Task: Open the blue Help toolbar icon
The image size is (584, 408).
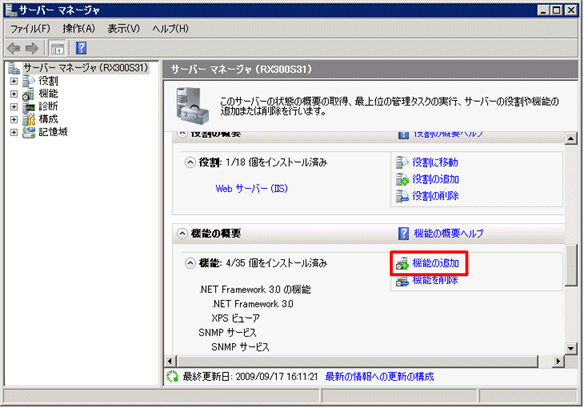Action: coord(81,48)
